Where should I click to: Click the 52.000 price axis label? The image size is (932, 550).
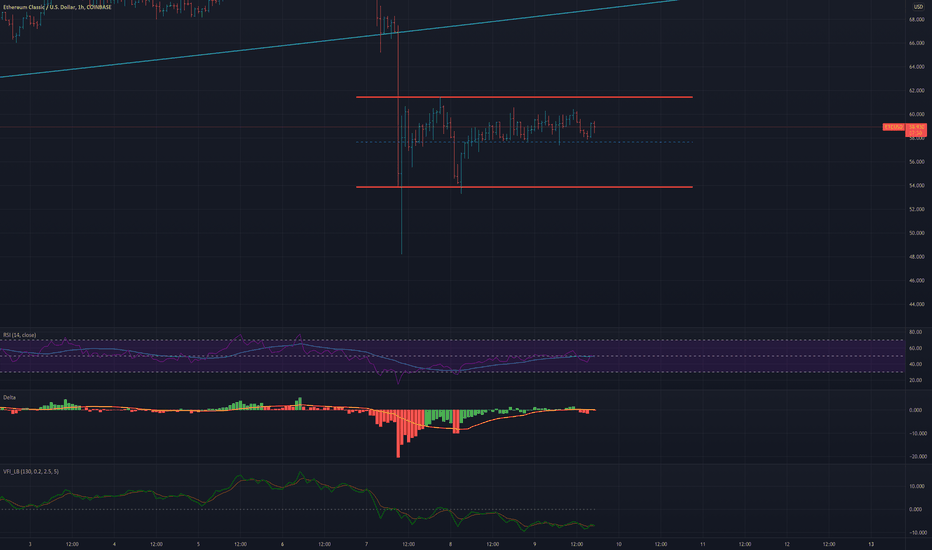[x=917, y=209]
